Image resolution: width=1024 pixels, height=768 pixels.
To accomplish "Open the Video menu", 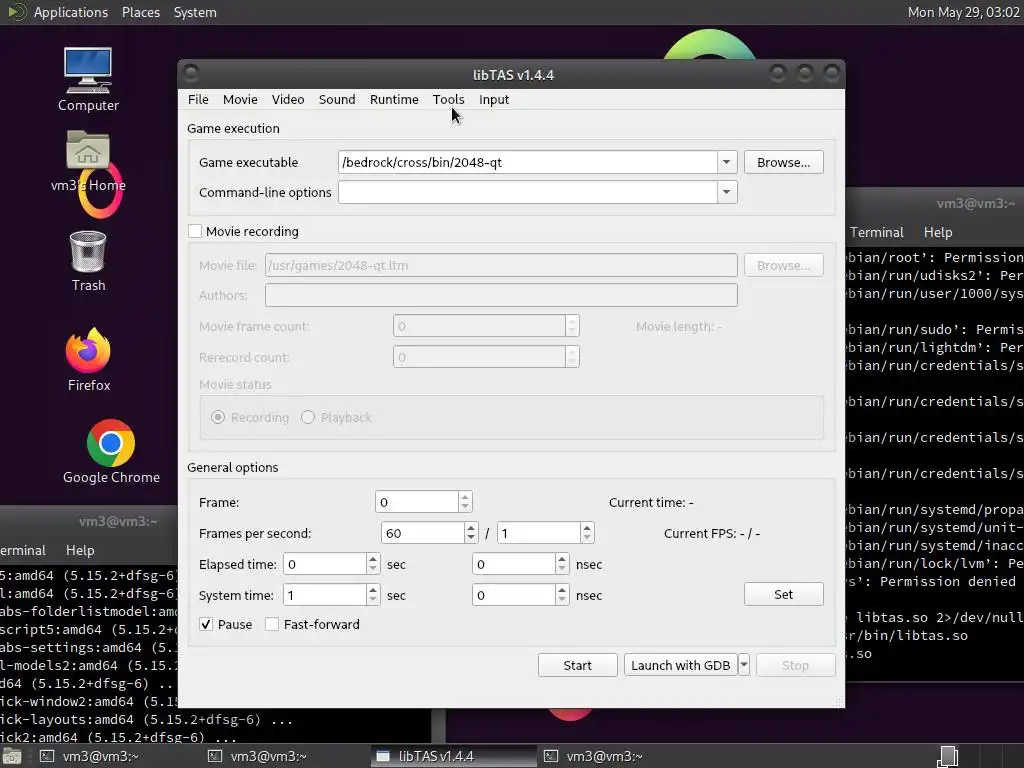I will click(287, 99).
